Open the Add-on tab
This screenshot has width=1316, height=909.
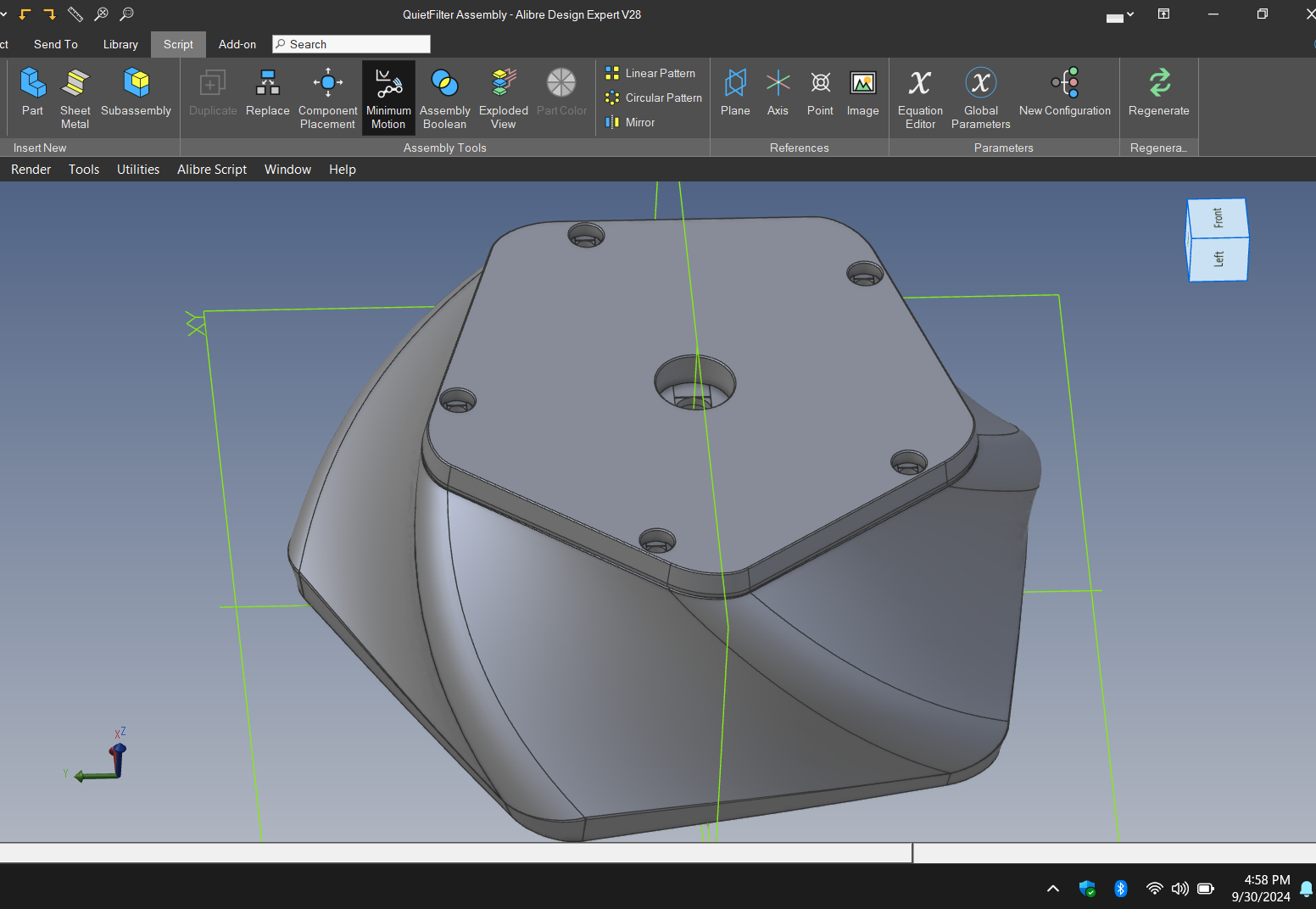[237, 44]
